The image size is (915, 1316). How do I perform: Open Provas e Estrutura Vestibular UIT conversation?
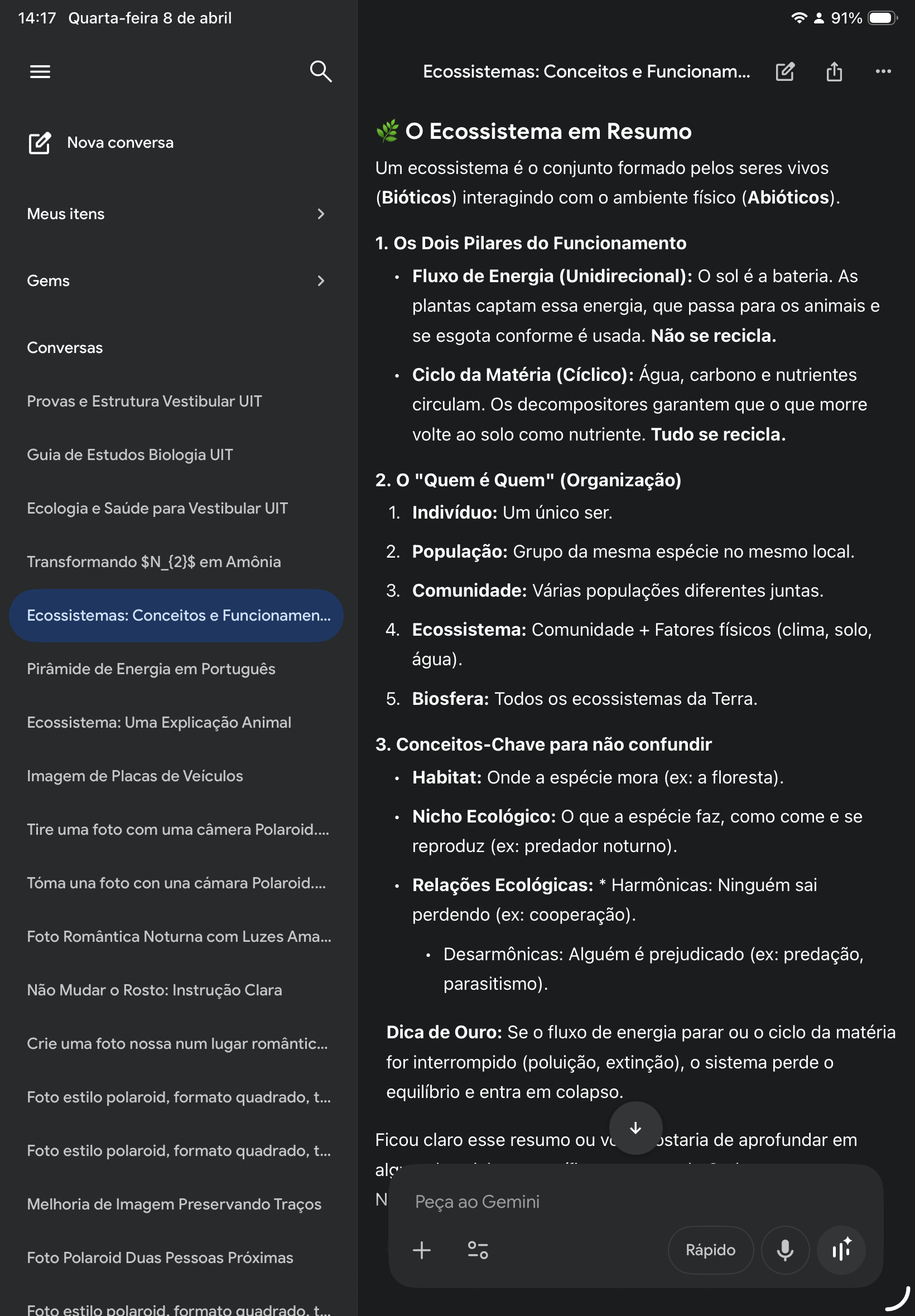[145, 401]
